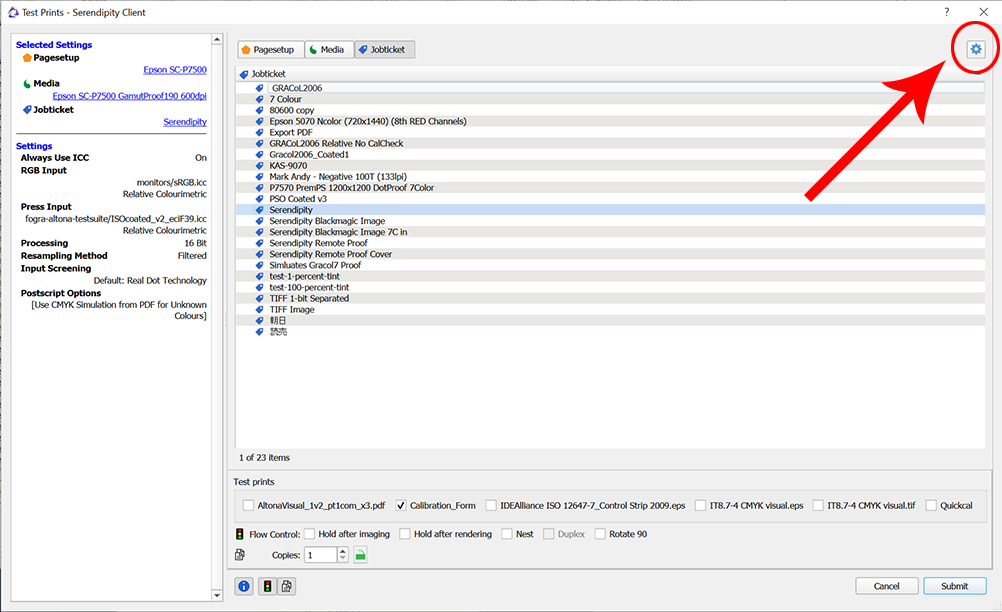Enable AltonaVisual_1v2_pt1com_x3.pdf test print

249,505
